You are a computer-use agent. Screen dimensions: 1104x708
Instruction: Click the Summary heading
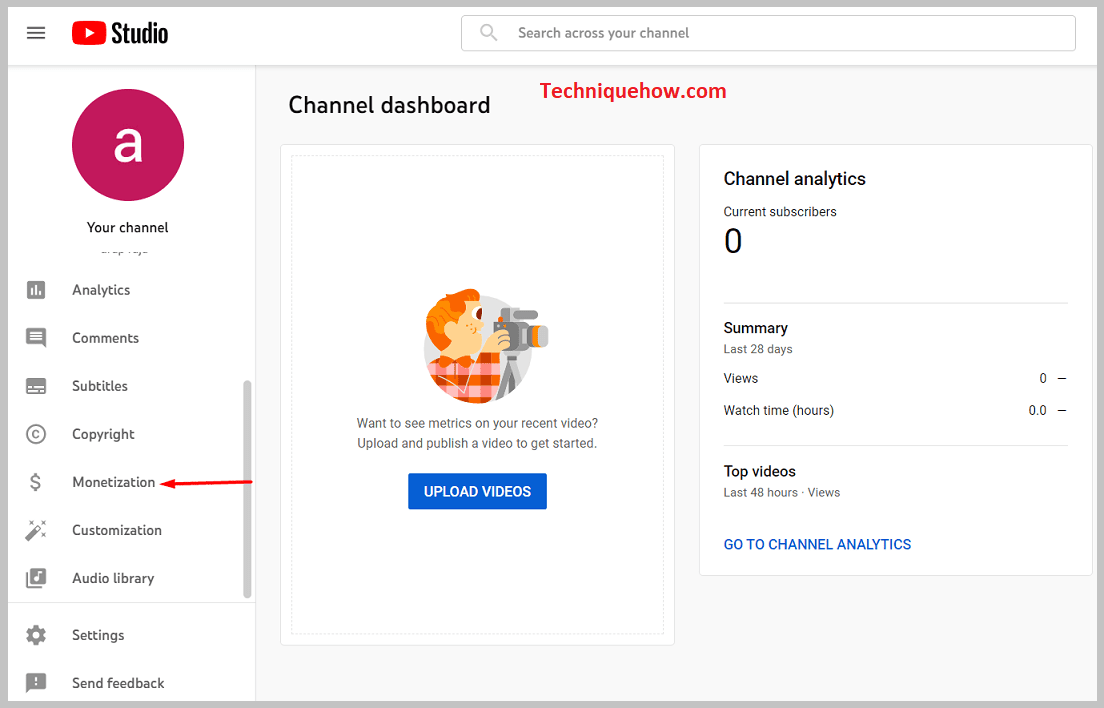coord(755,328)
